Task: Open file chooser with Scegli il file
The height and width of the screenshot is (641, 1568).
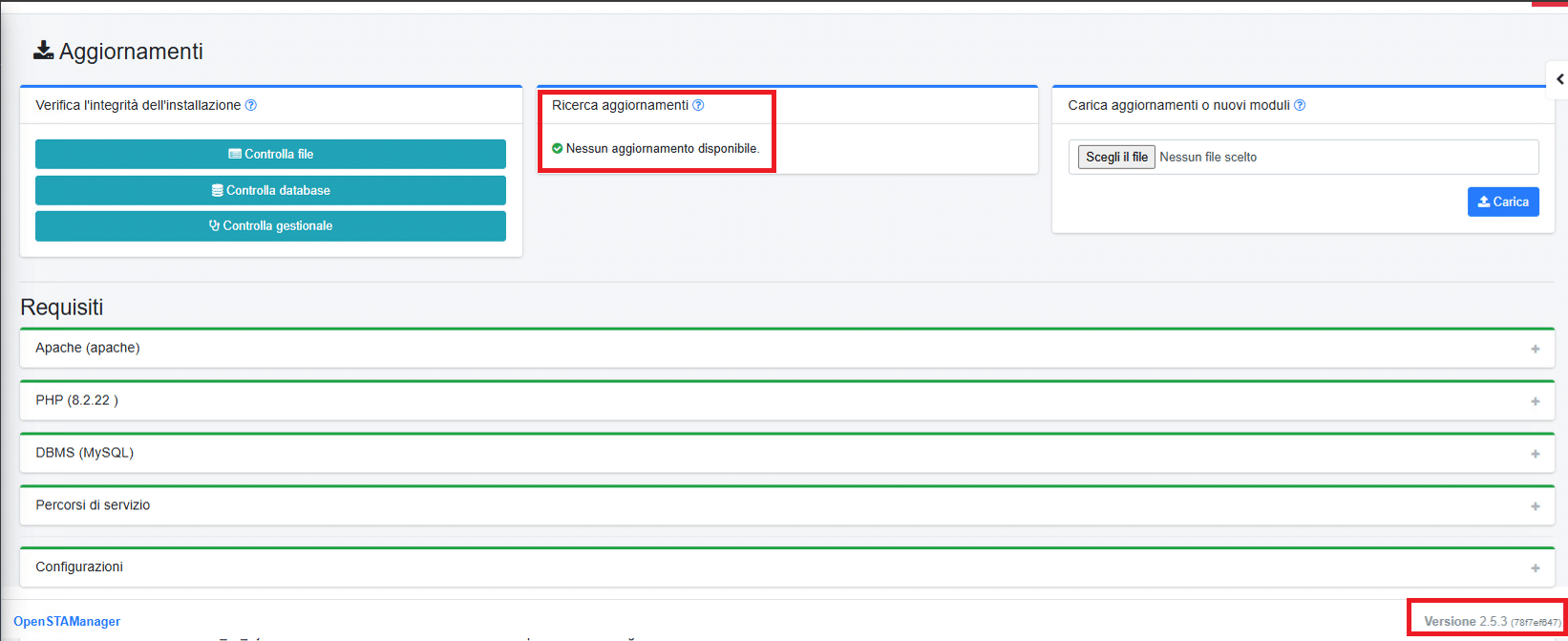Action: pos(1116,157)
